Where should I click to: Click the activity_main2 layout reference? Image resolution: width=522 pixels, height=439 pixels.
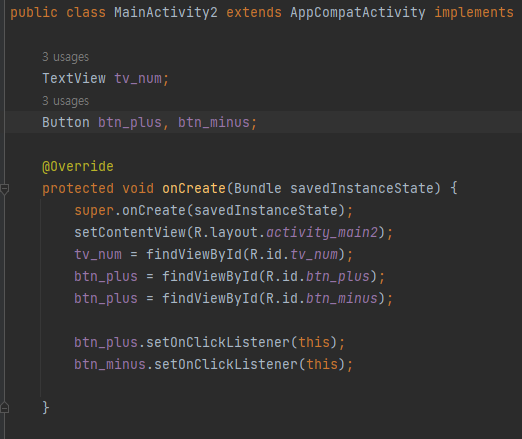pyautogui.click(x=322, y=232)
